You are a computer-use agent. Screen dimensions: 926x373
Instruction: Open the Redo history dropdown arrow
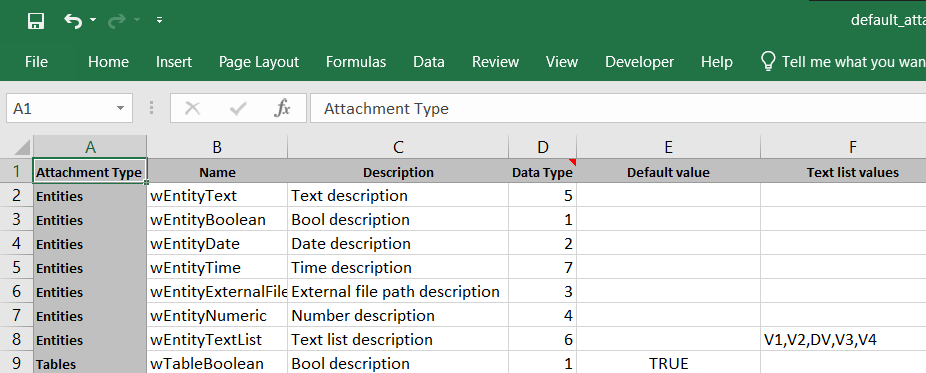pyautogui.click(x=137, y=21)
